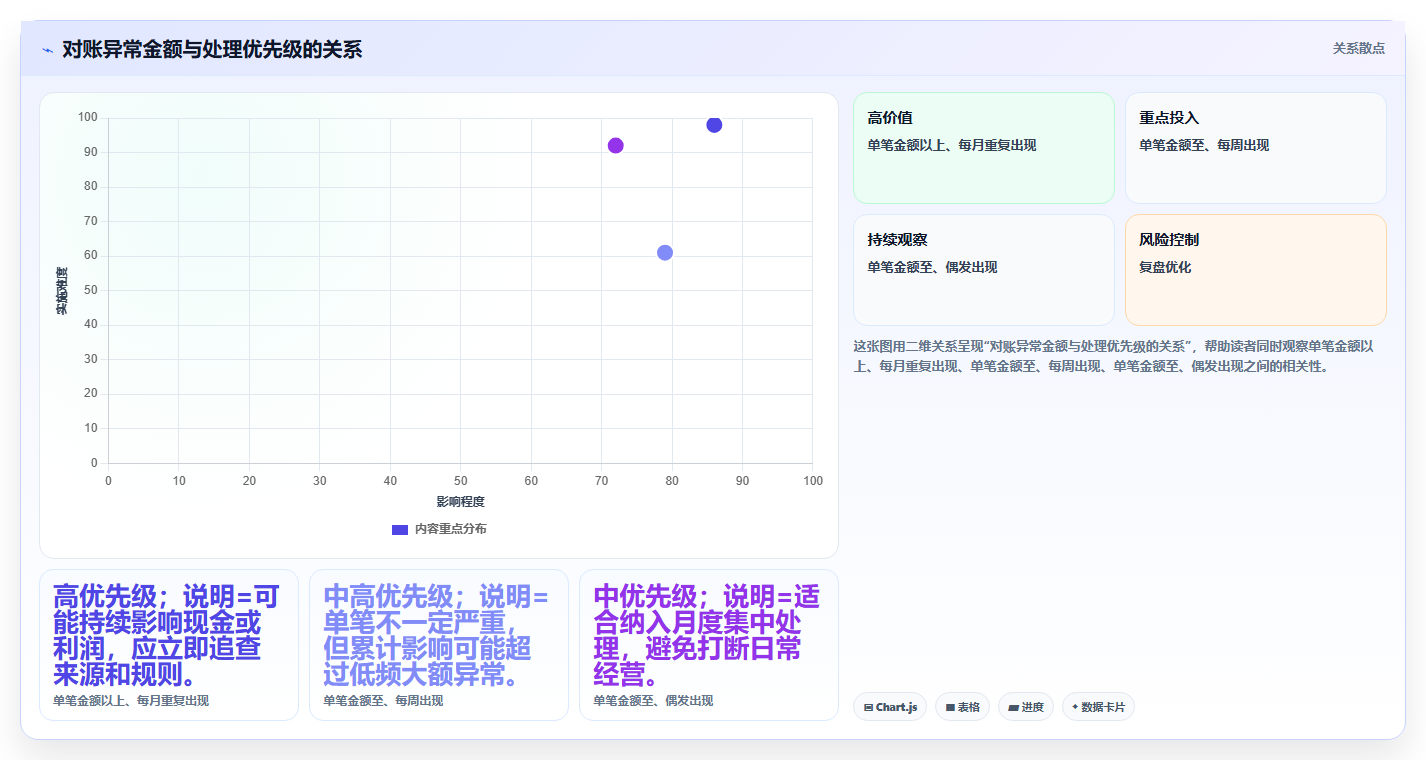Screen dimensions: 1426x760
Task: Click the icon in the 进度 chip
Action: pos(1013,707)
